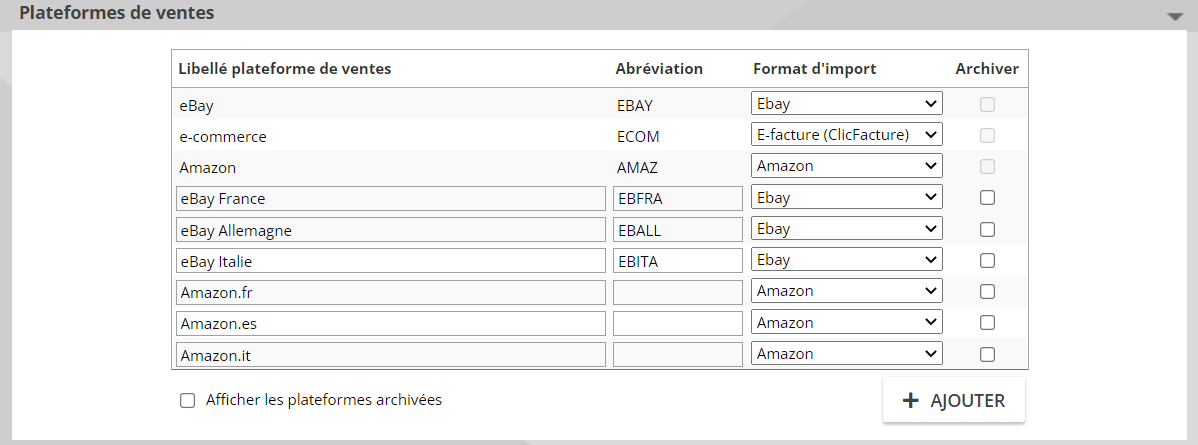Open Format d'import dropdown for eBay France

pyautogui.click(x=847, y=197)
